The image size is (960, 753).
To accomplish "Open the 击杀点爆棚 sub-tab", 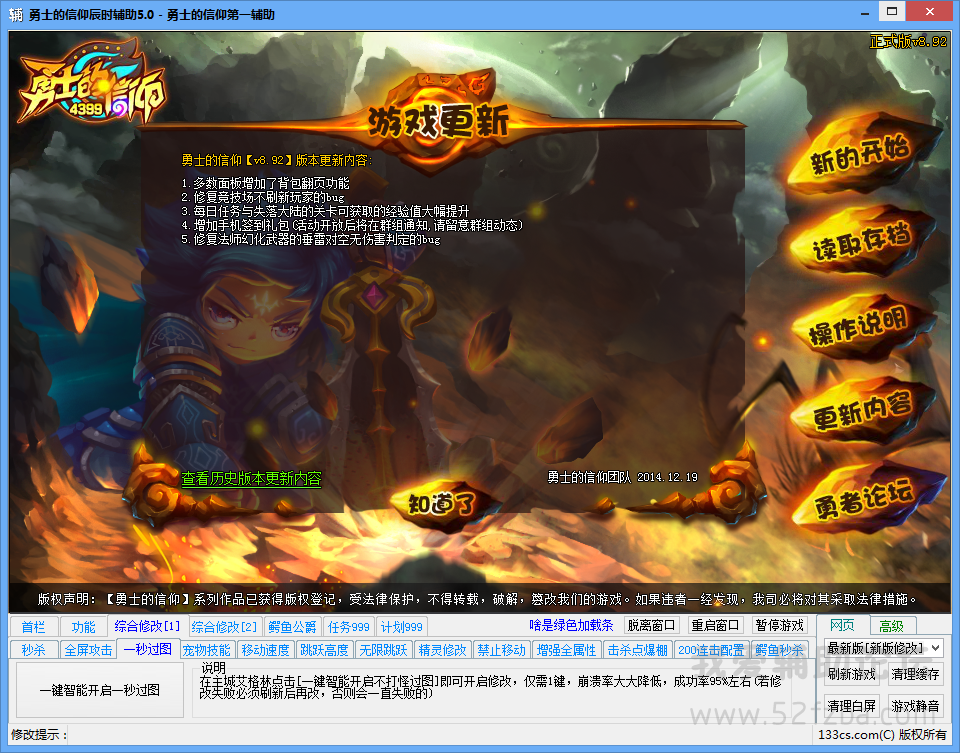I will click(x=637, y=650).
